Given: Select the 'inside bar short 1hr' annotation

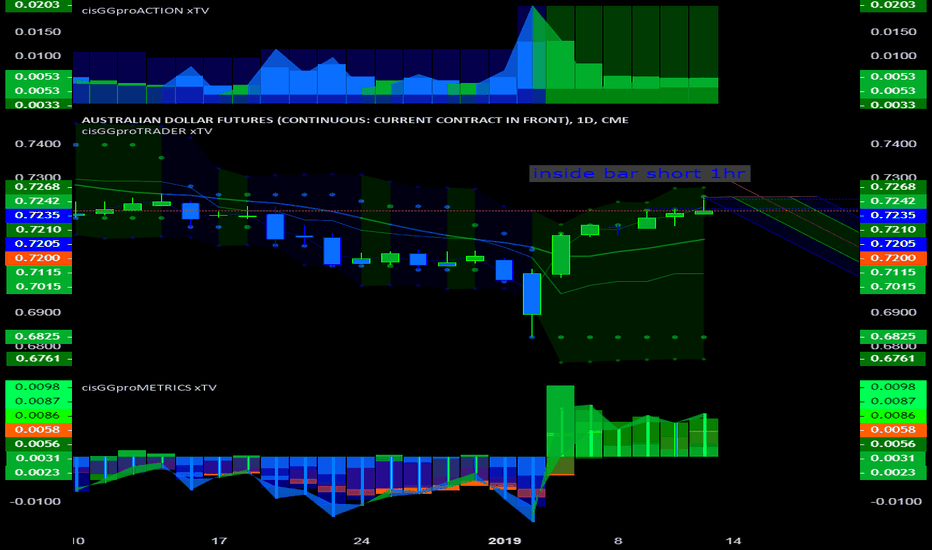Looking at the screenshot, I should 640,174.
